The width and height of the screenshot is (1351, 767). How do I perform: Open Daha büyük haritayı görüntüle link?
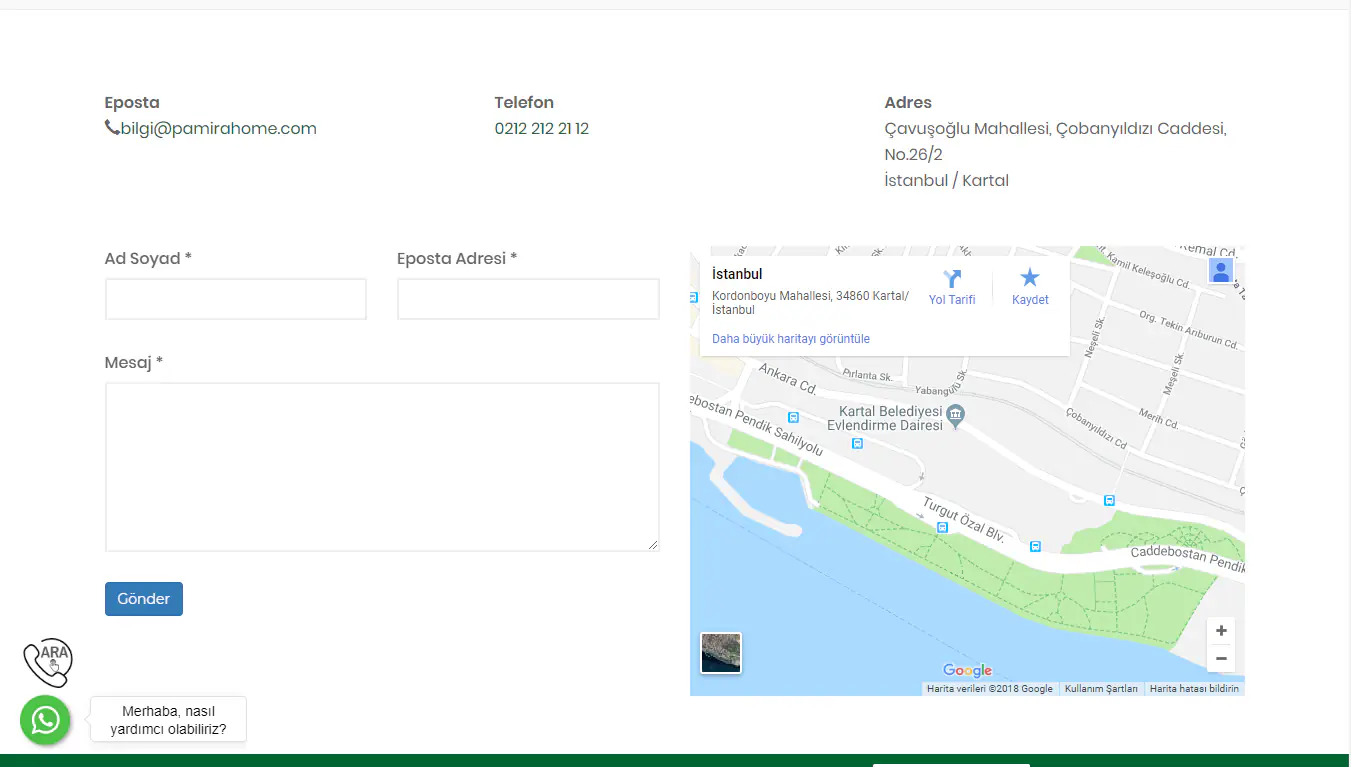[791, 339]
